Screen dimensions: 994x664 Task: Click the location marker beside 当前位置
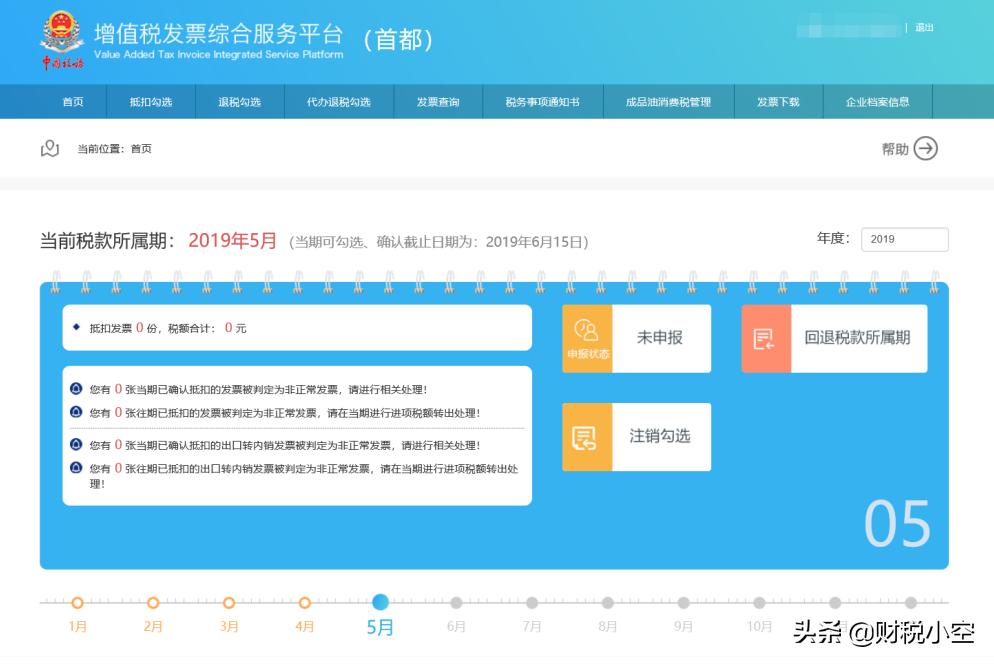coord(50,148)
